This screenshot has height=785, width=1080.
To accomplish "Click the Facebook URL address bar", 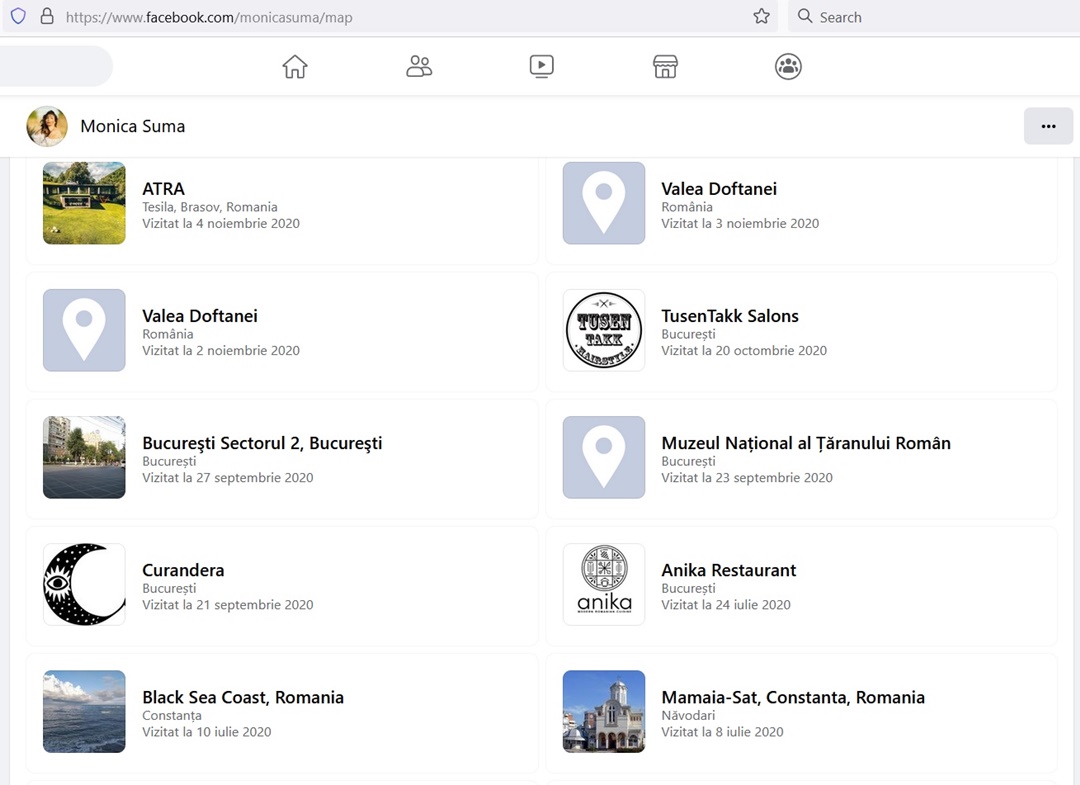I will pos(400,17).
